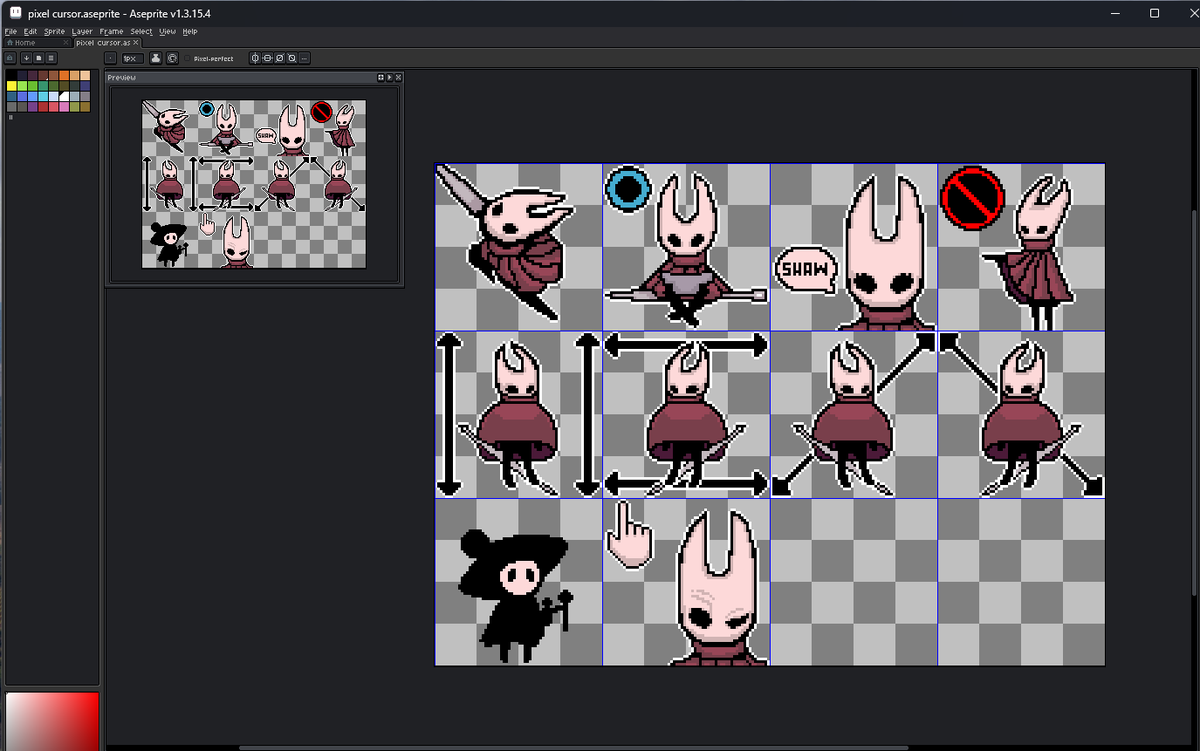The image size is (1200, 751).
Task: Pick the purple palette swatch
Action: pos(32,107)
